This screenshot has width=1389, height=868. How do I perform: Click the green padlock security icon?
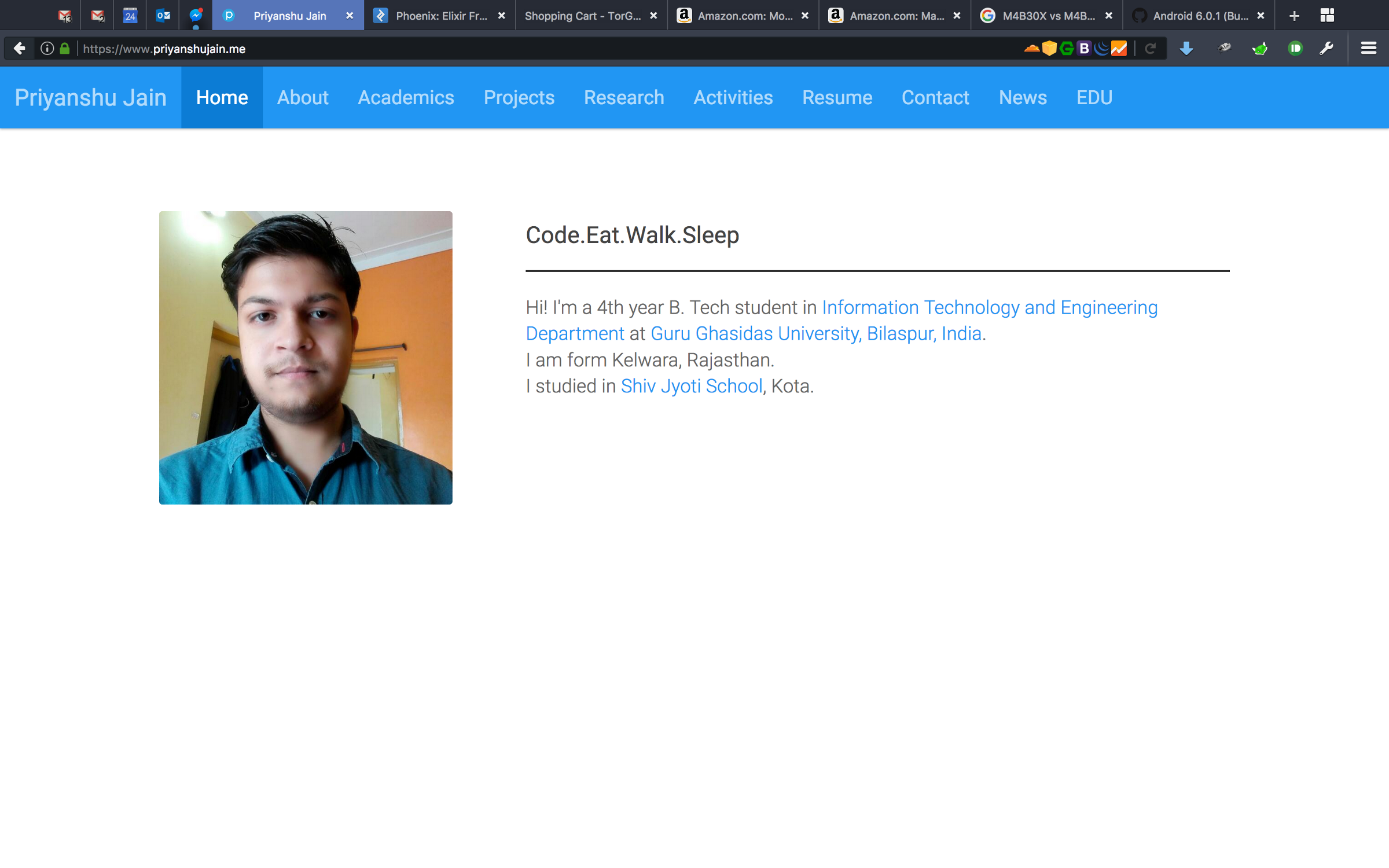(65, 49)
